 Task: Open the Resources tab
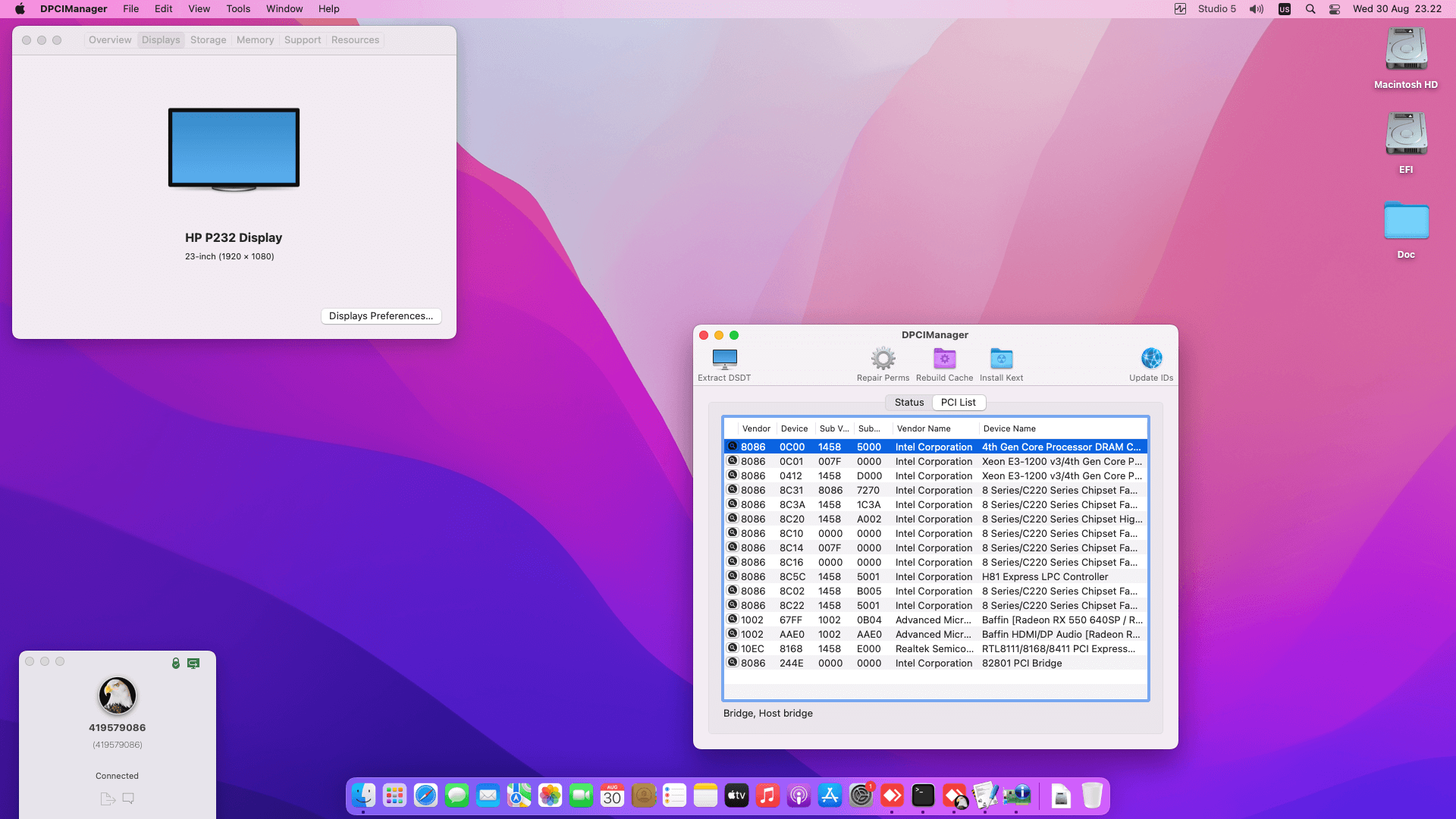355,40
